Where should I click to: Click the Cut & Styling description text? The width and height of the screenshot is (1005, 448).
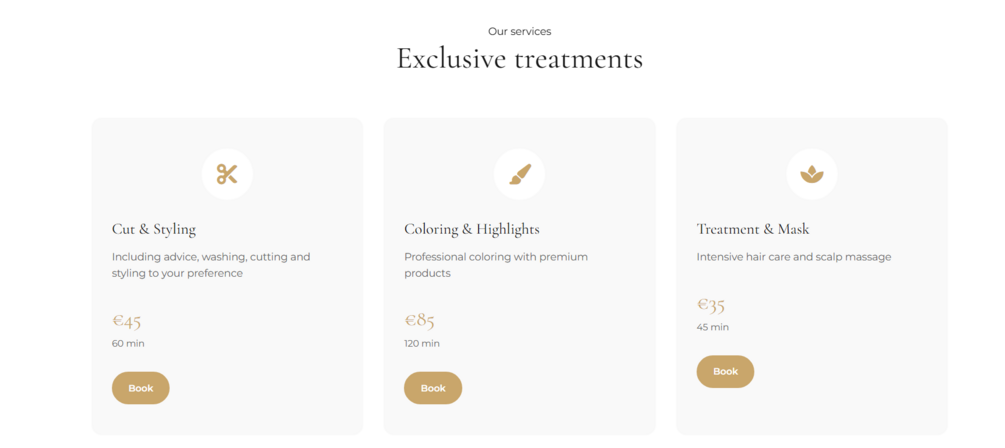(x=211, y=265)
